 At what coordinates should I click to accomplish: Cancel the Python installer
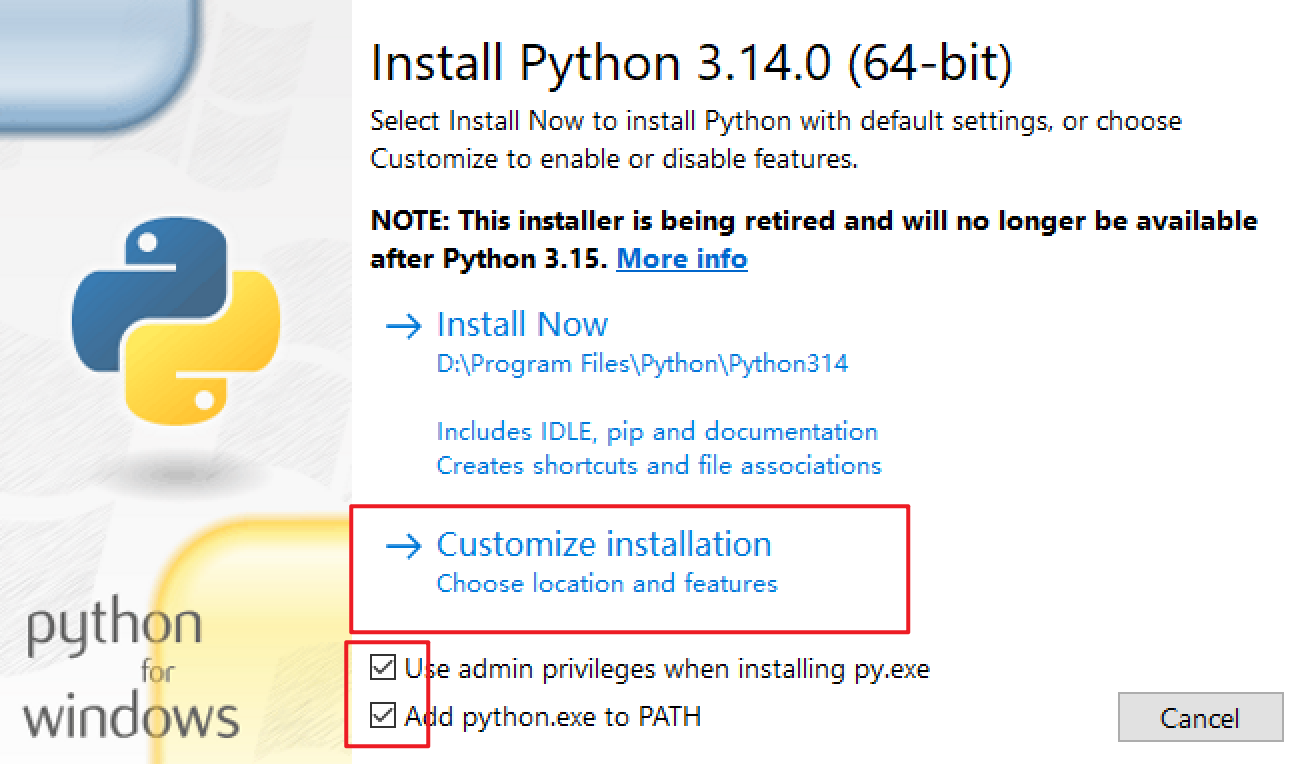(1200, 718)
